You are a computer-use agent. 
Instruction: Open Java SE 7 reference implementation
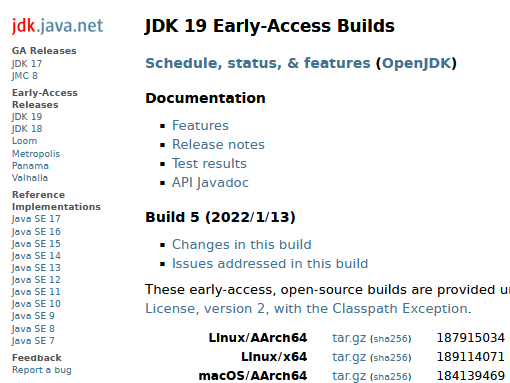[x=33, y=341]
